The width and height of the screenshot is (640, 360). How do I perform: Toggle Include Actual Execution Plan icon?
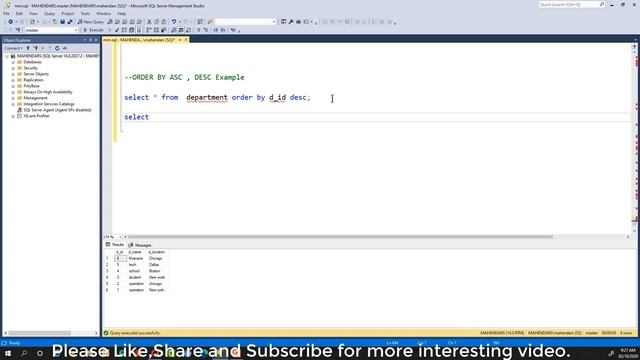[149, 30]
